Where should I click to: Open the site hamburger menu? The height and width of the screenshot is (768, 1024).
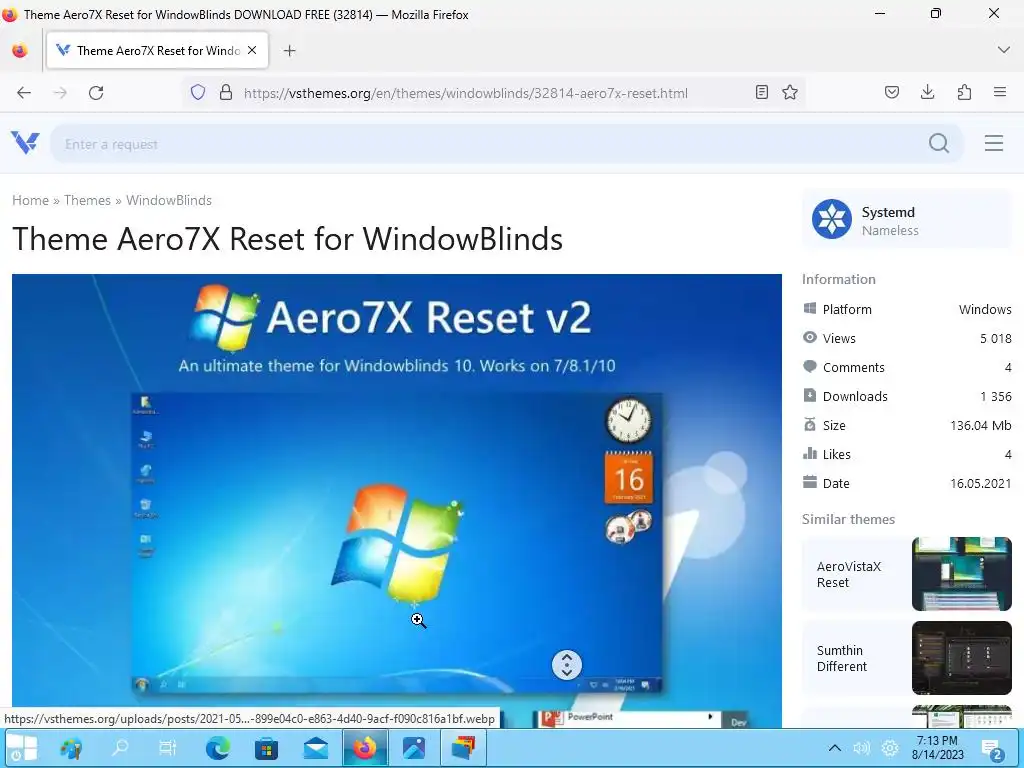click(994, 143)
